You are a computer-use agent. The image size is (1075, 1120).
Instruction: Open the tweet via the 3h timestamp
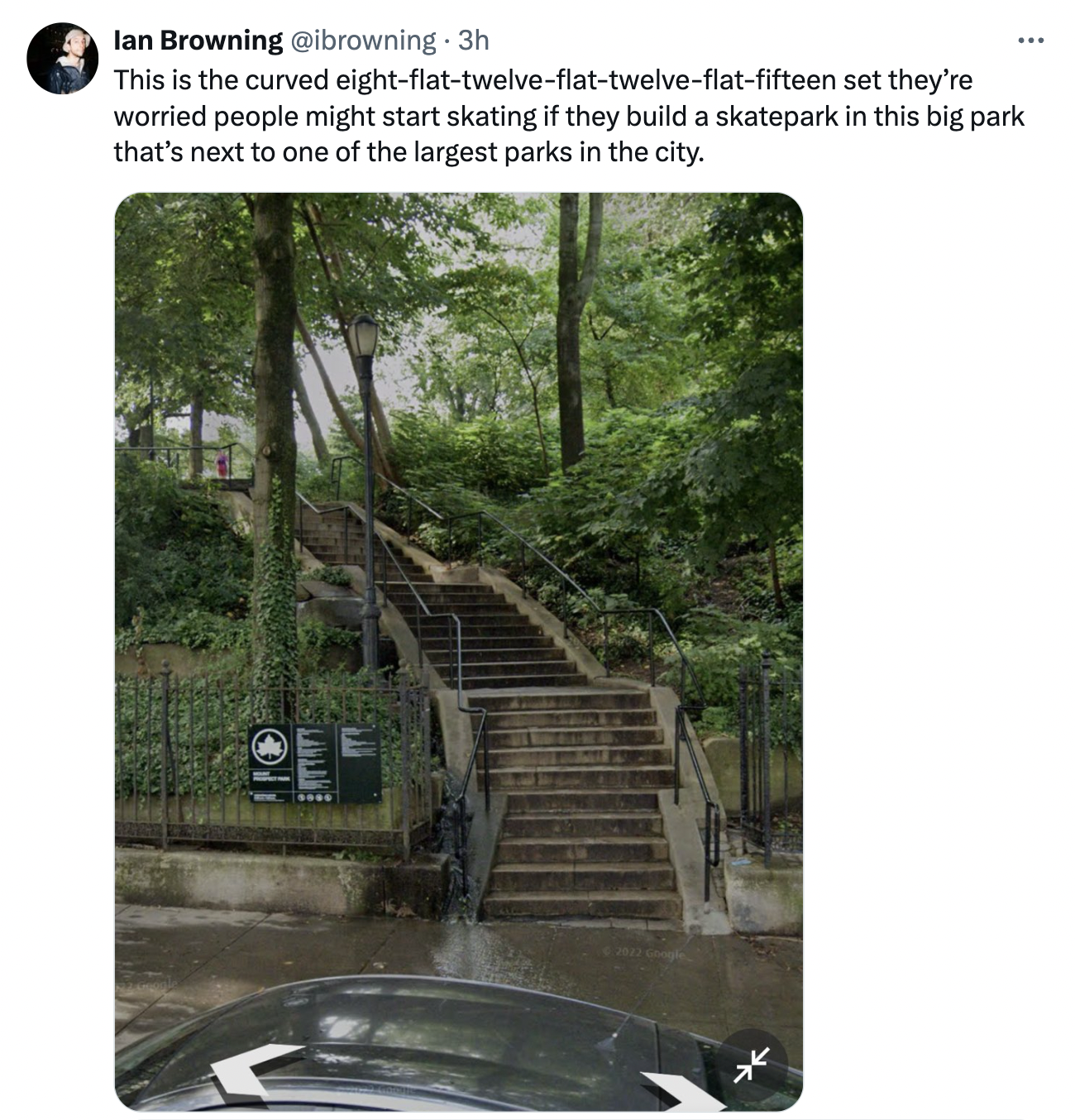[x=473, y=40]
